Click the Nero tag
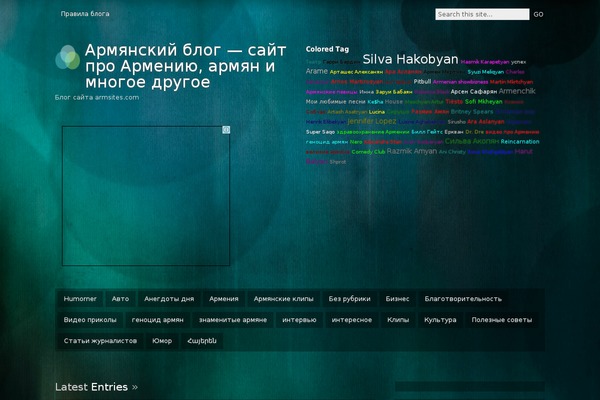This screenshot has width=600, height=400. click(356, 142)
